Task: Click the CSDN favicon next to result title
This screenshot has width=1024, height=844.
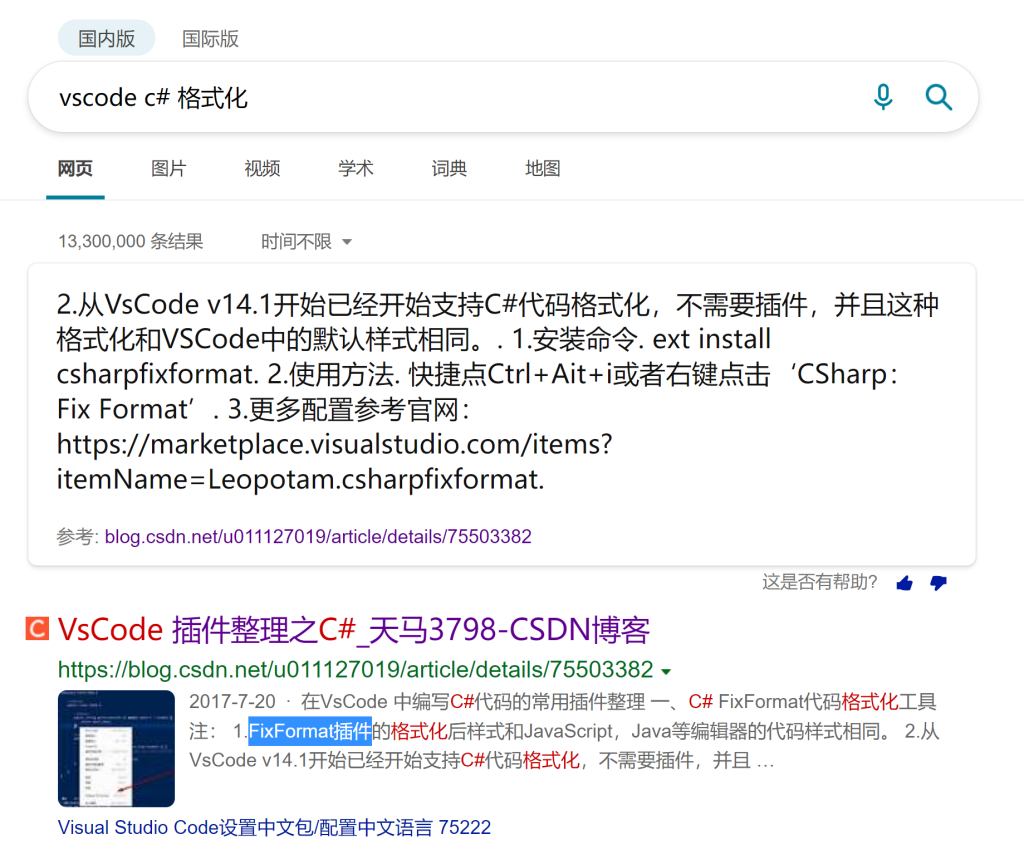Action: pos(37,629)
